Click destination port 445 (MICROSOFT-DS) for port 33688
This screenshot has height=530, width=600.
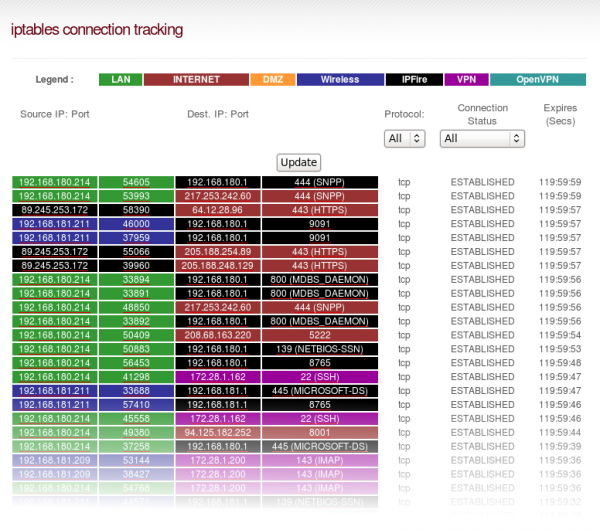click(x=320, y=391)
